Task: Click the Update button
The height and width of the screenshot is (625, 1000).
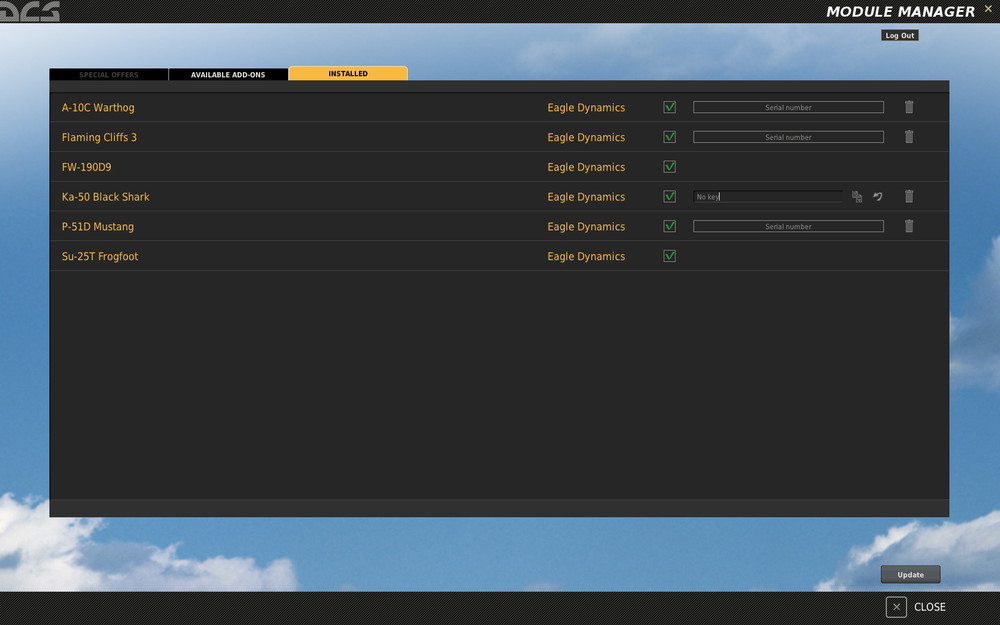Action: [x=911, y=575]
